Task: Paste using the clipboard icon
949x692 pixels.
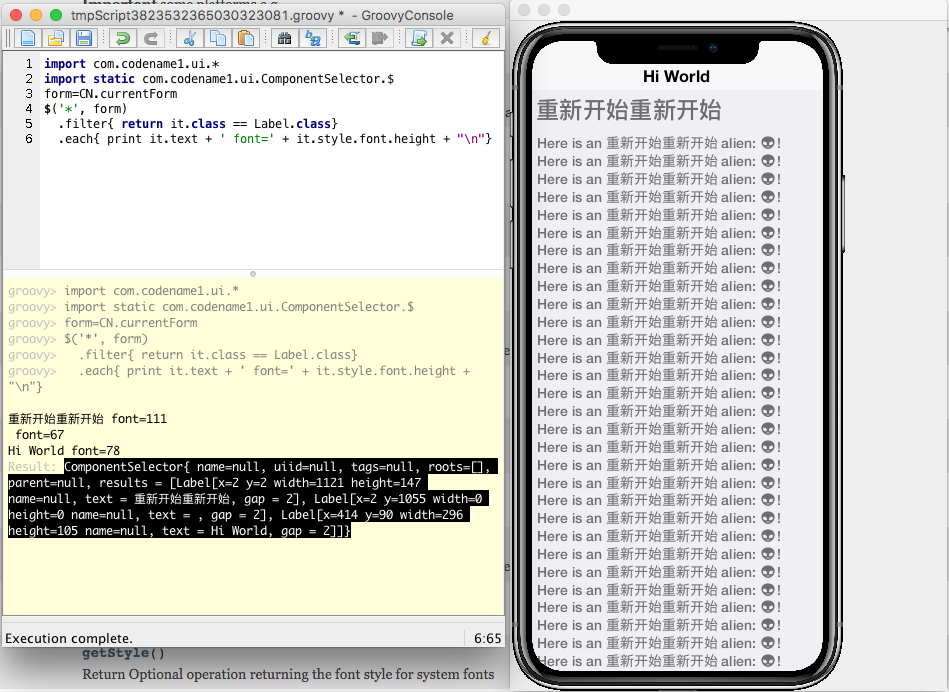Action: click(x=246, y=39)
